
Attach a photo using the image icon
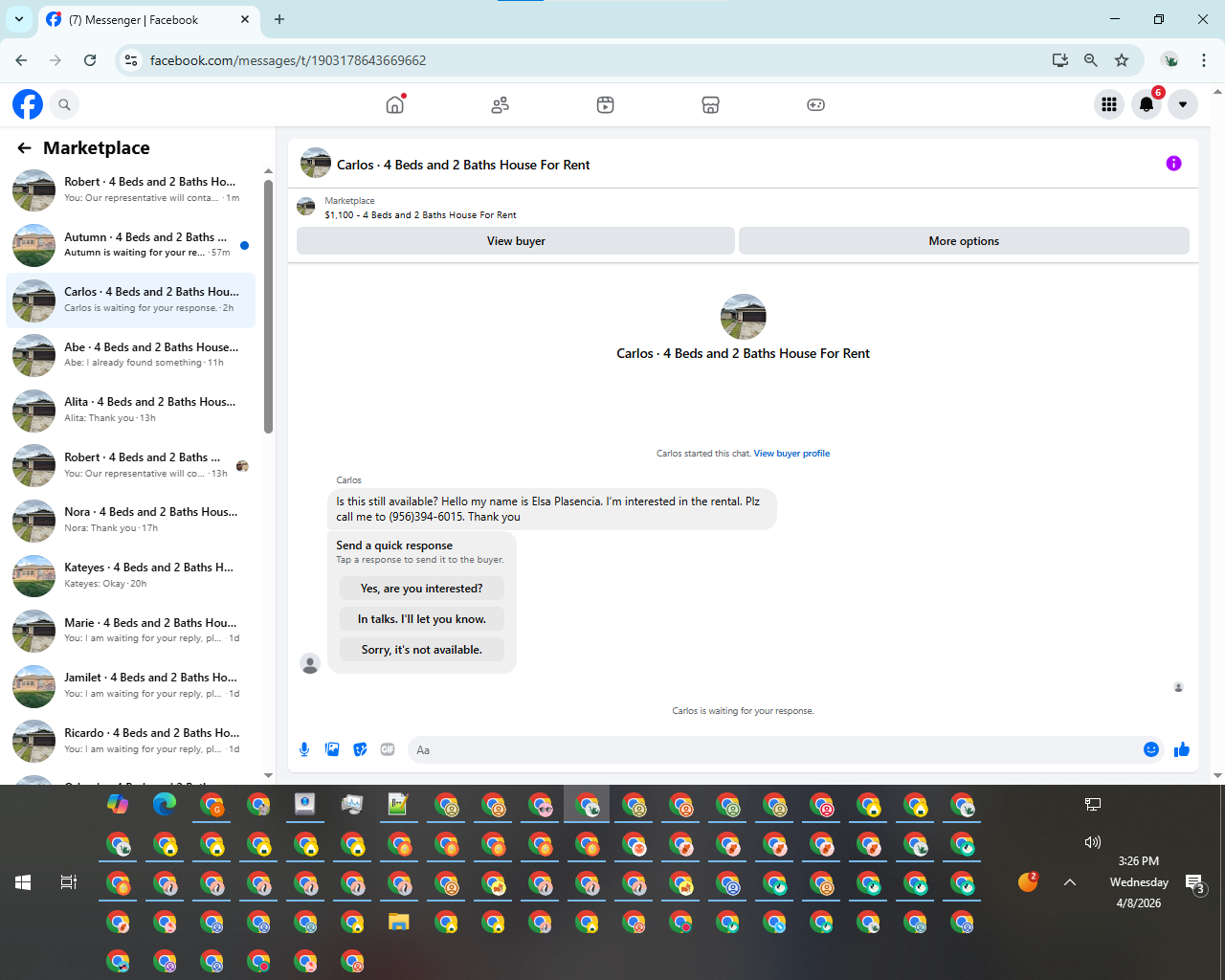[x=332, y=749]
